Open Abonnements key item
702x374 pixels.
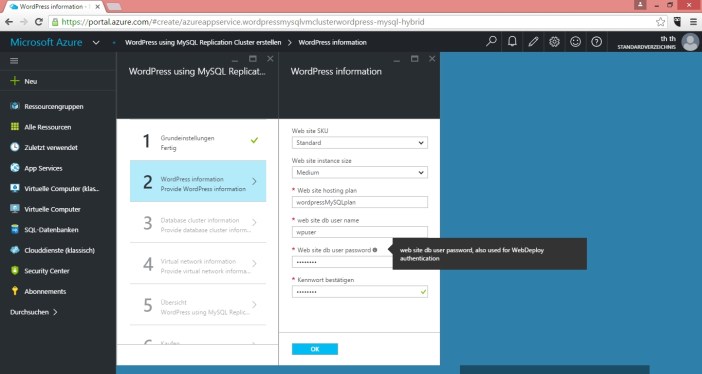[15, 291]
